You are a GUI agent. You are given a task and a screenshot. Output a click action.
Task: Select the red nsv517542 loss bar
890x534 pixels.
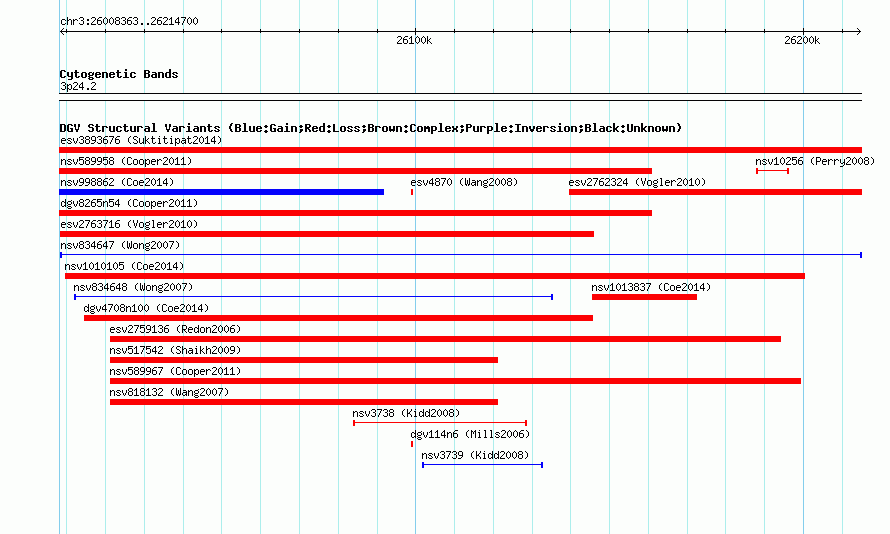[304, 360]
